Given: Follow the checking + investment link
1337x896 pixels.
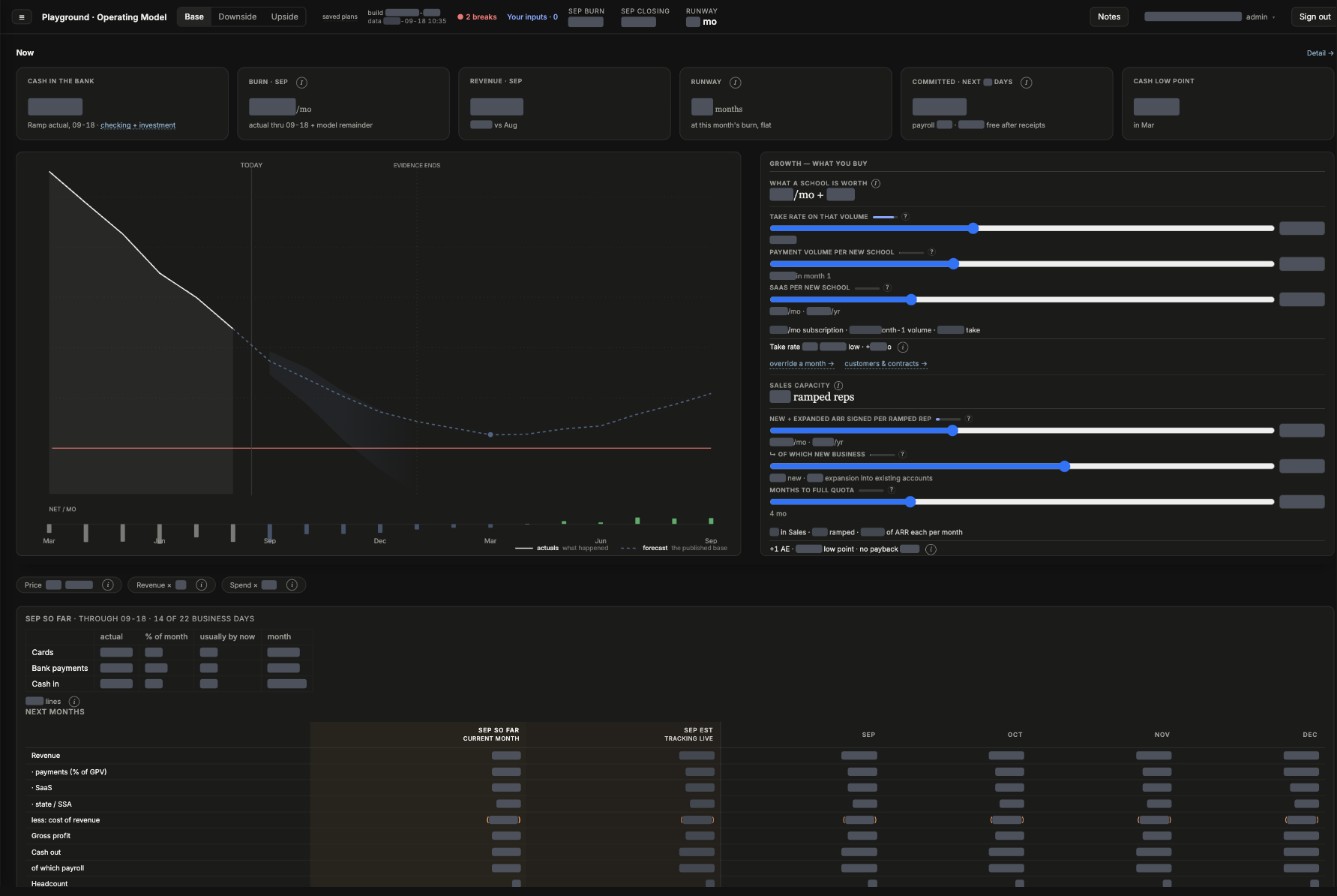Looking at the screenshot, I should (x=138, y=125).
